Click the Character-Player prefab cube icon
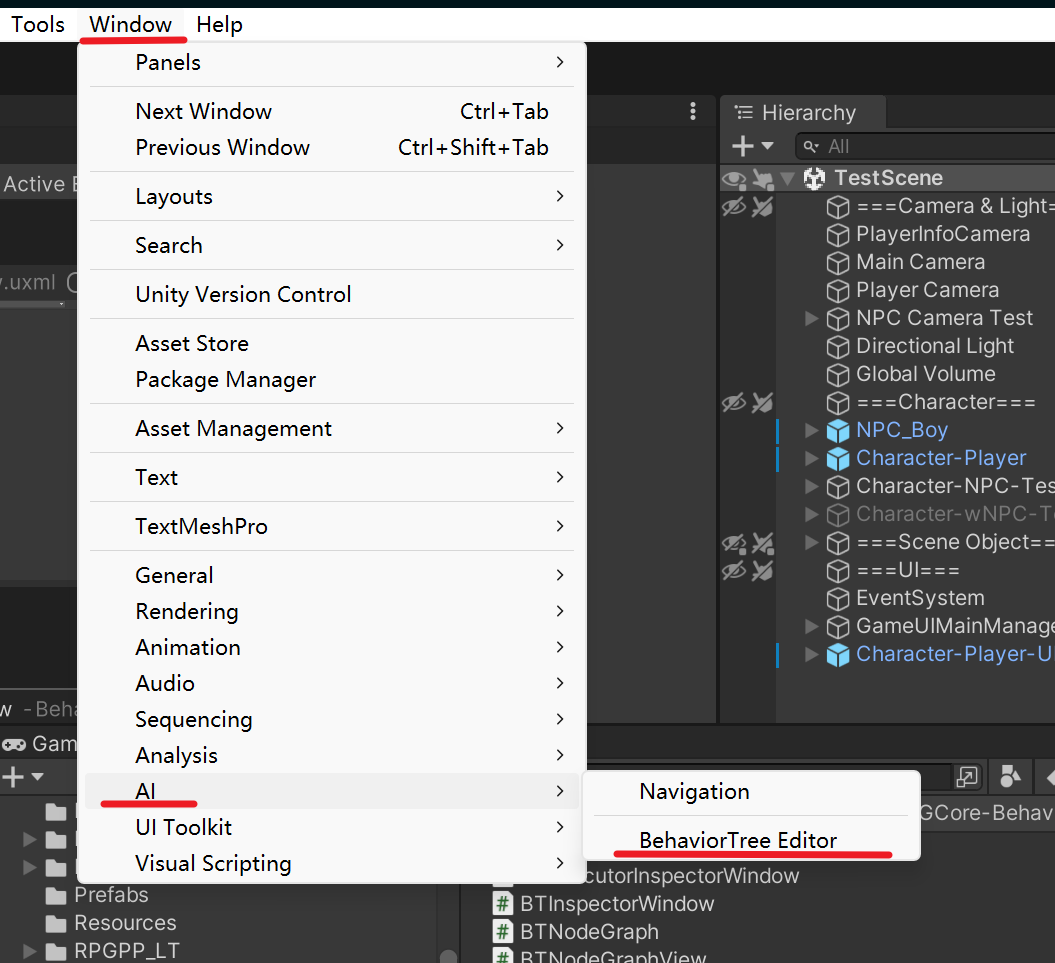 [837, 458]
